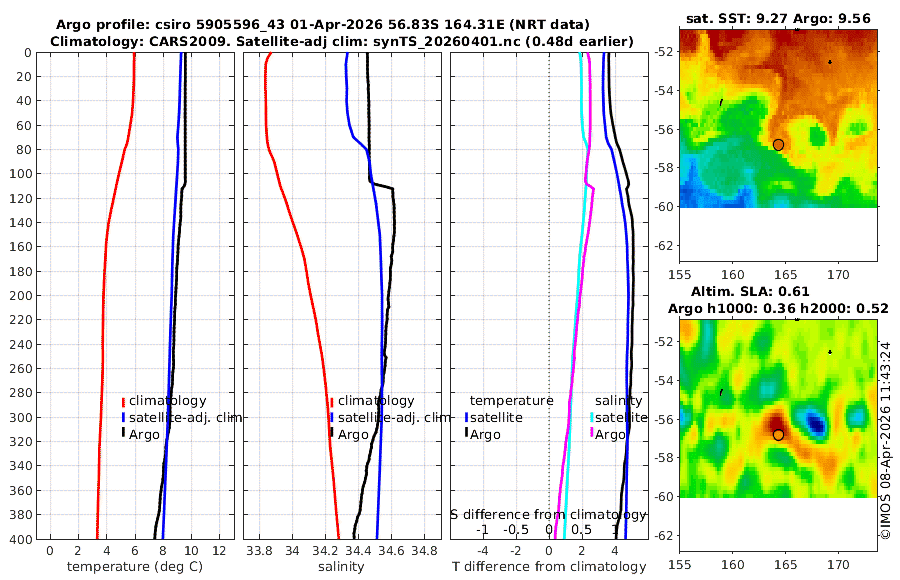Click magenta salinity Argo legend marker
The width and height of the screenshot is (900, 580).
pyautogui.click(x=591, y=434)
